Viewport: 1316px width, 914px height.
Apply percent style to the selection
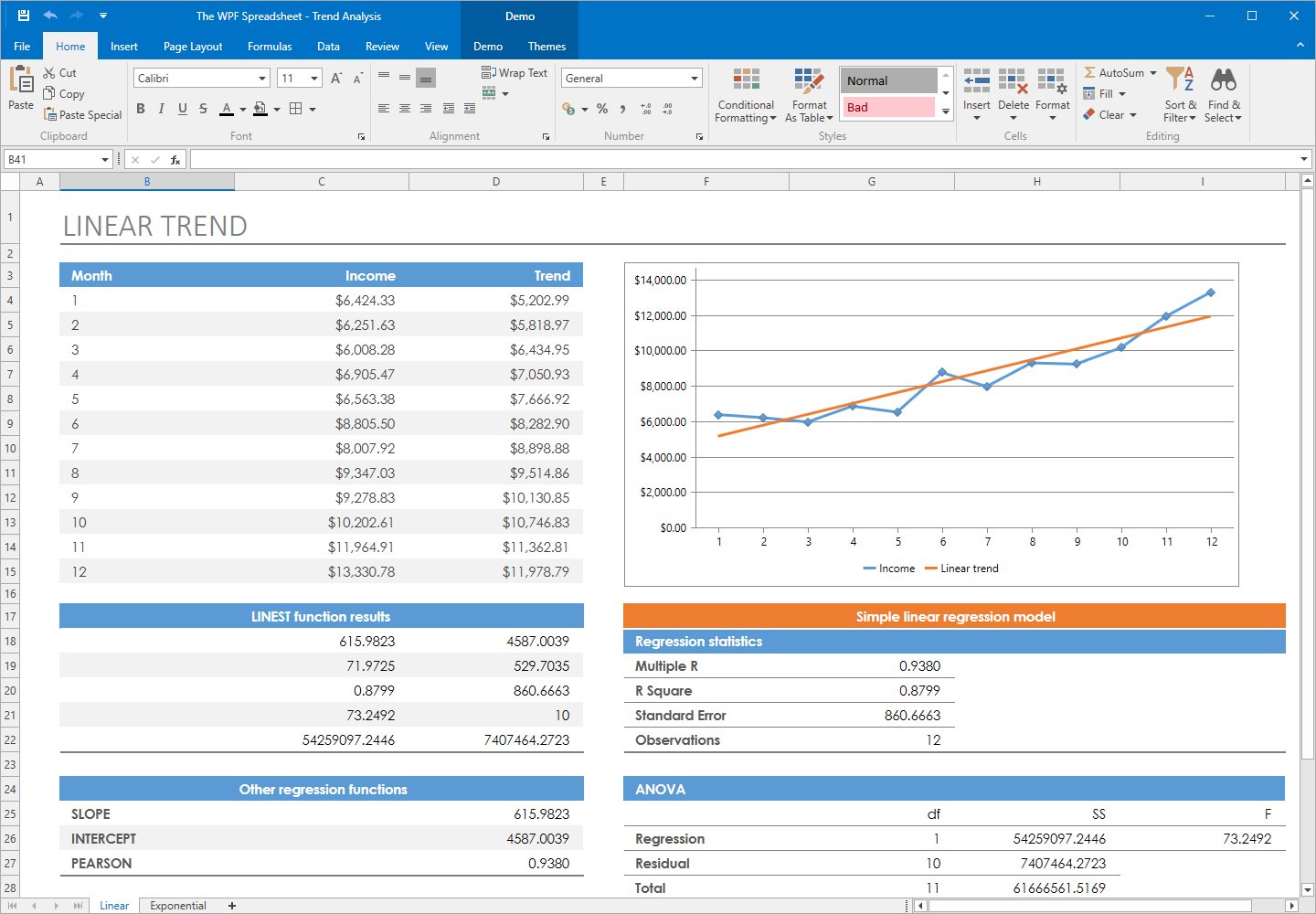602,109
